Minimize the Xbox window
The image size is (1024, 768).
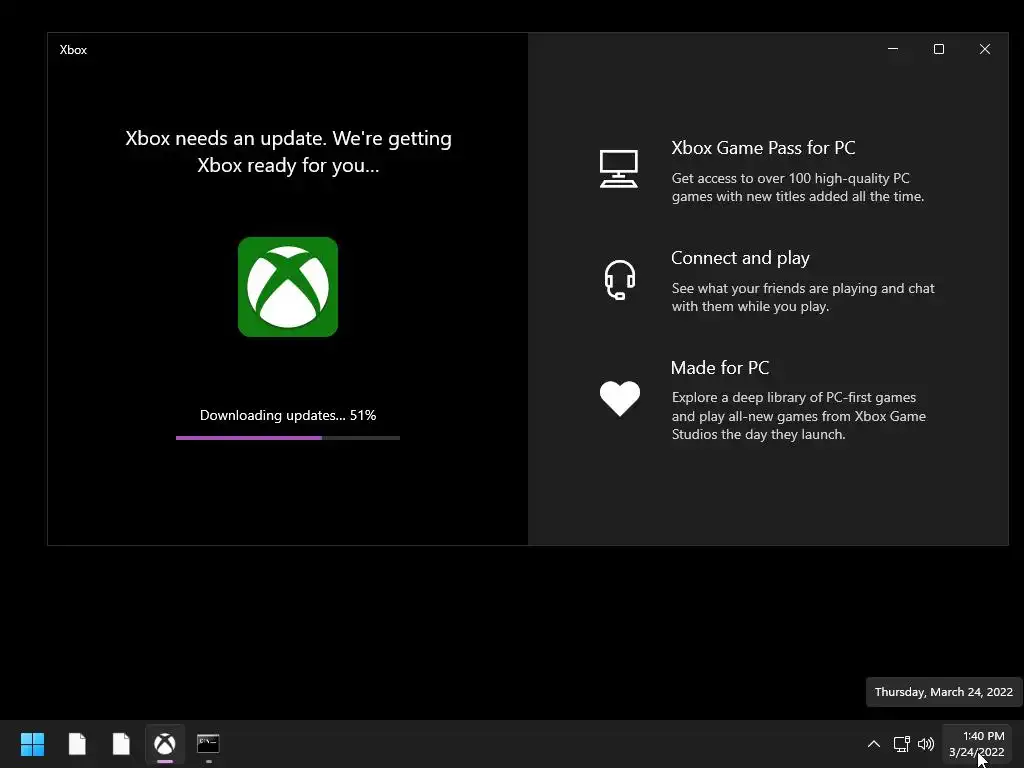[893, 49]
